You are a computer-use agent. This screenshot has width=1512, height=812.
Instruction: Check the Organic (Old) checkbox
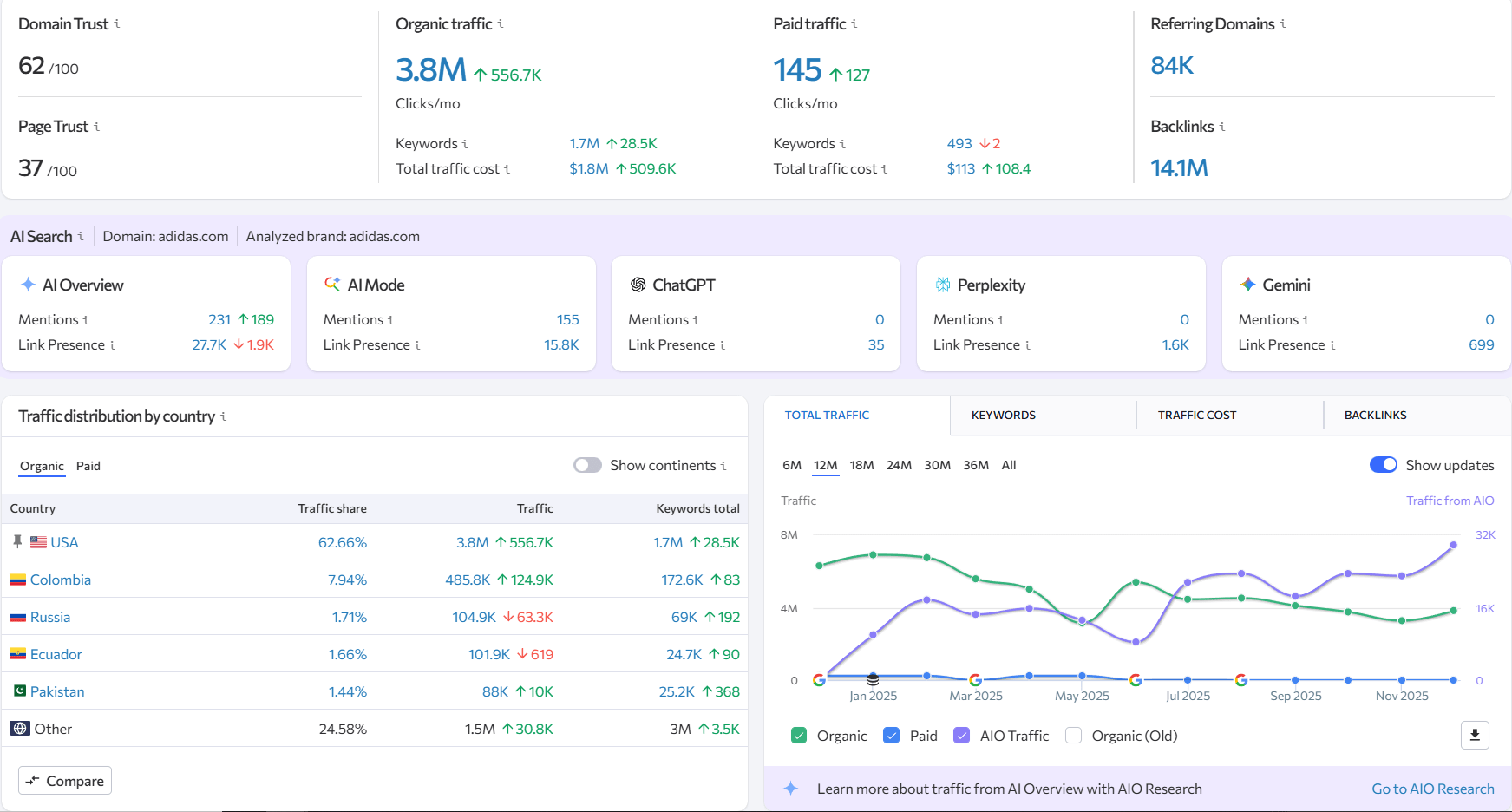[x=1073, y=735]
